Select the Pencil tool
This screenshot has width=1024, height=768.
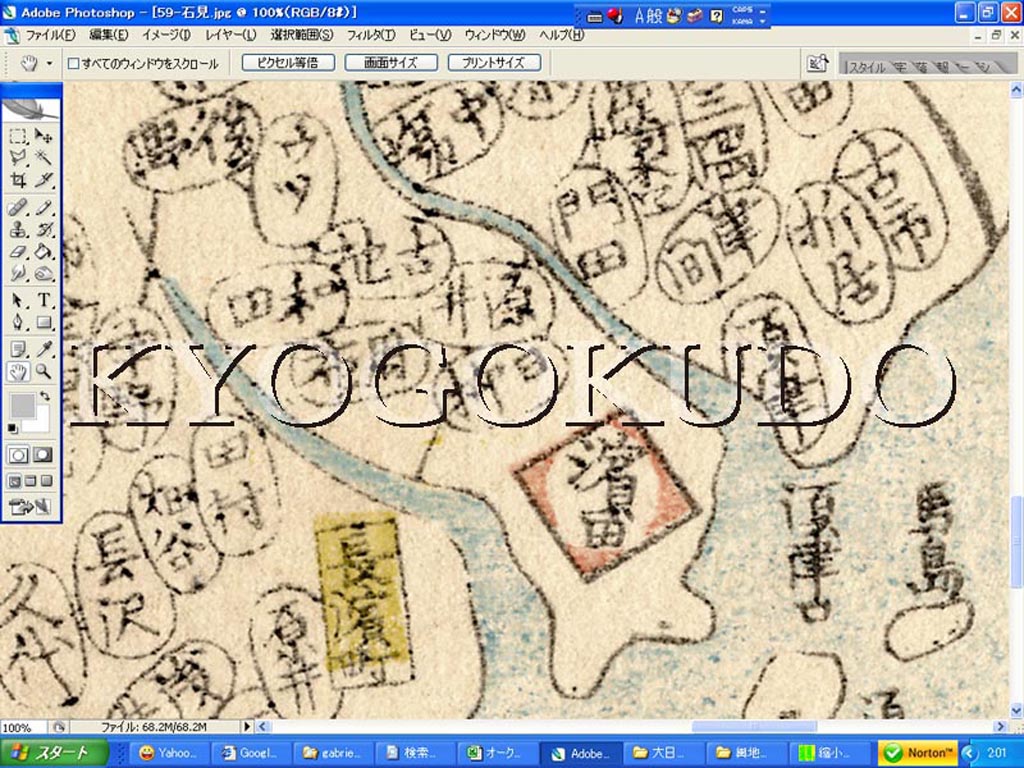(43, 208)
